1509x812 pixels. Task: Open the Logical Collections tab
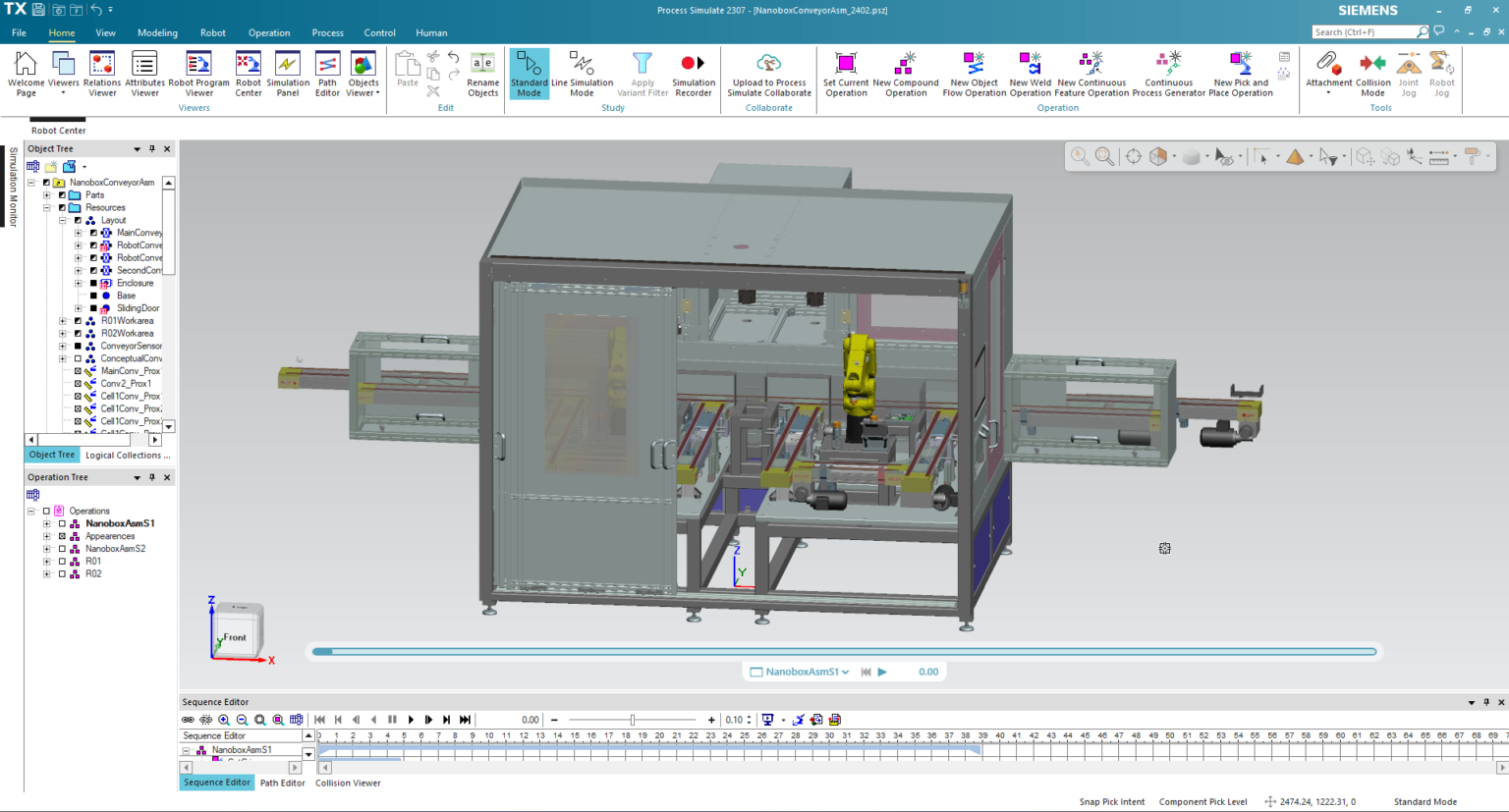click(x=128, y=455)
